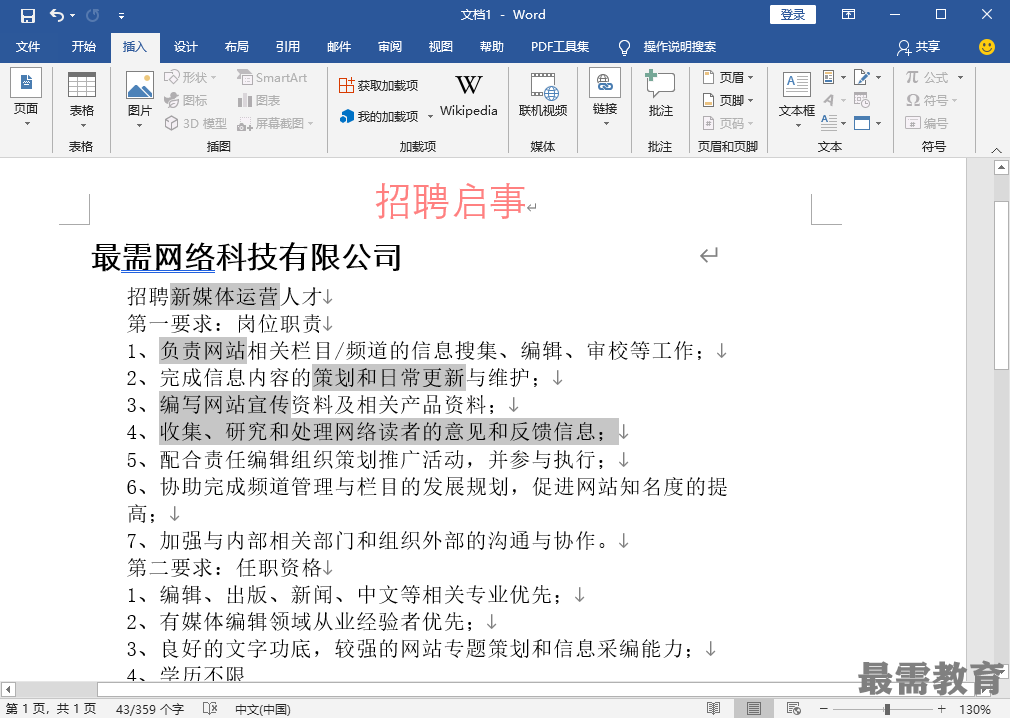Insert a table with the 表格 button
Image resolution: width=1010 pixels, height=718 pixels.
pos(82,99)
